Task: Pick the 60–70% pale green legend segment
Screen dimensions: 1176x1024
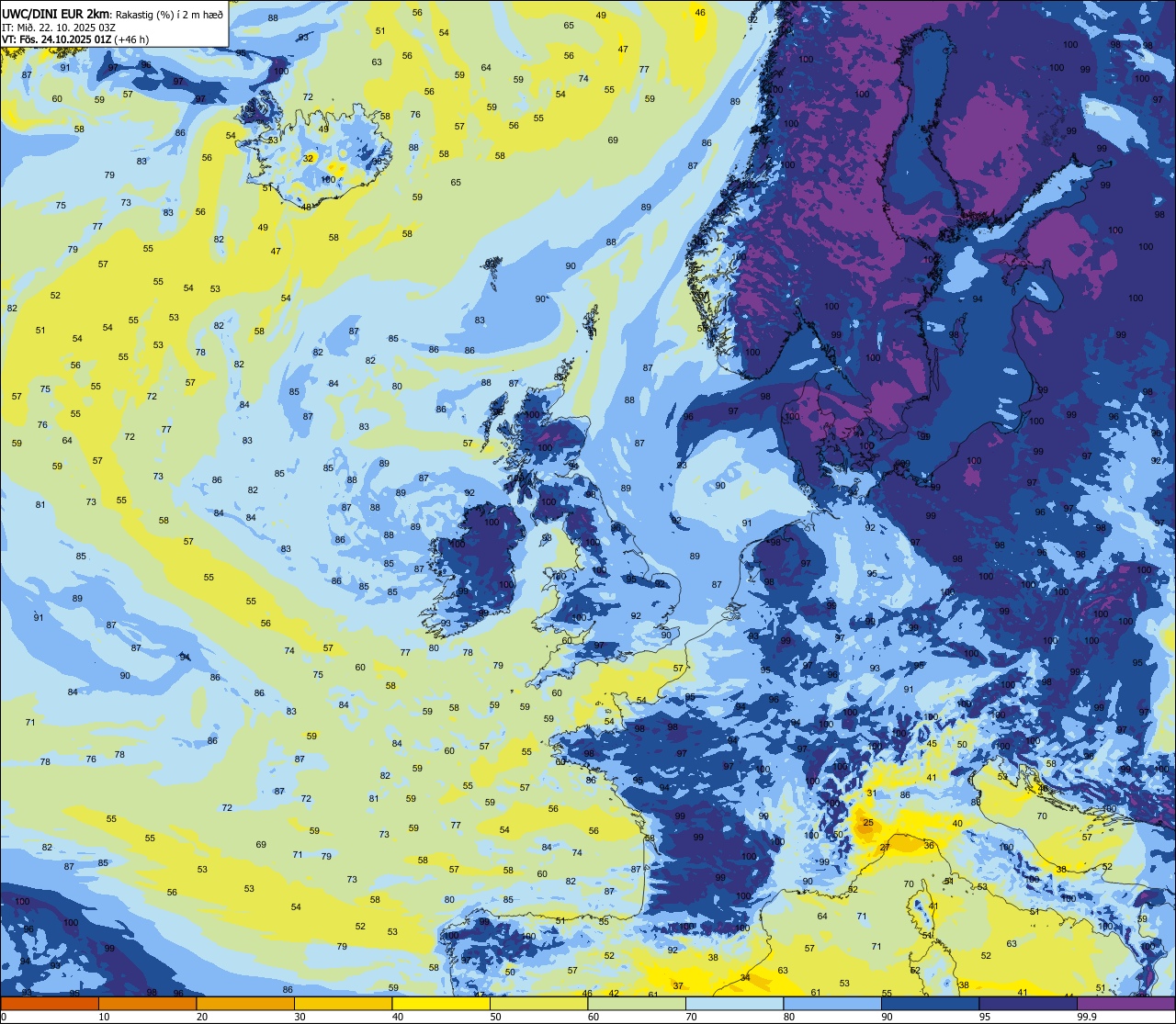Action: (637, 1004)
